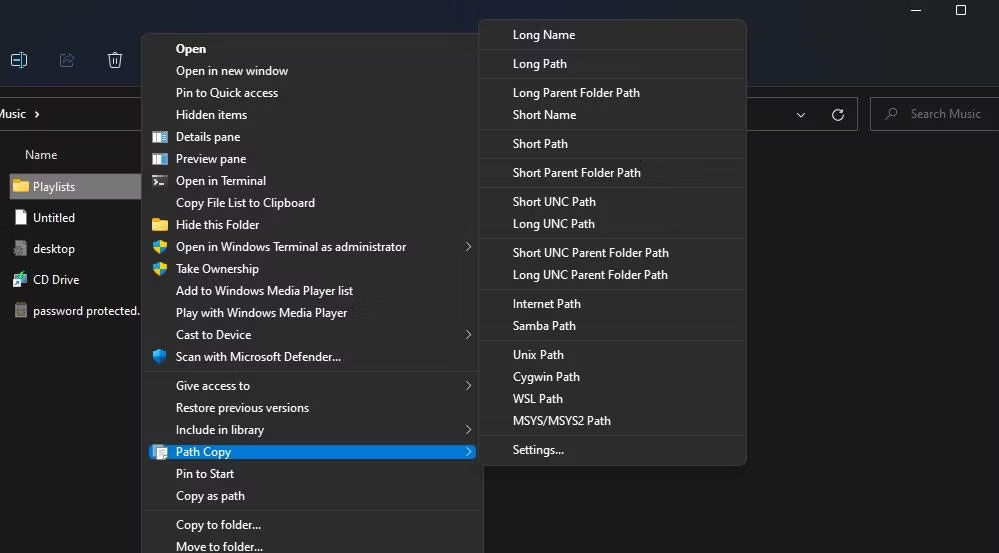The image size is (999, 553).
Task: Expand the Include in library submenu arrow
Action: (468, 429)
